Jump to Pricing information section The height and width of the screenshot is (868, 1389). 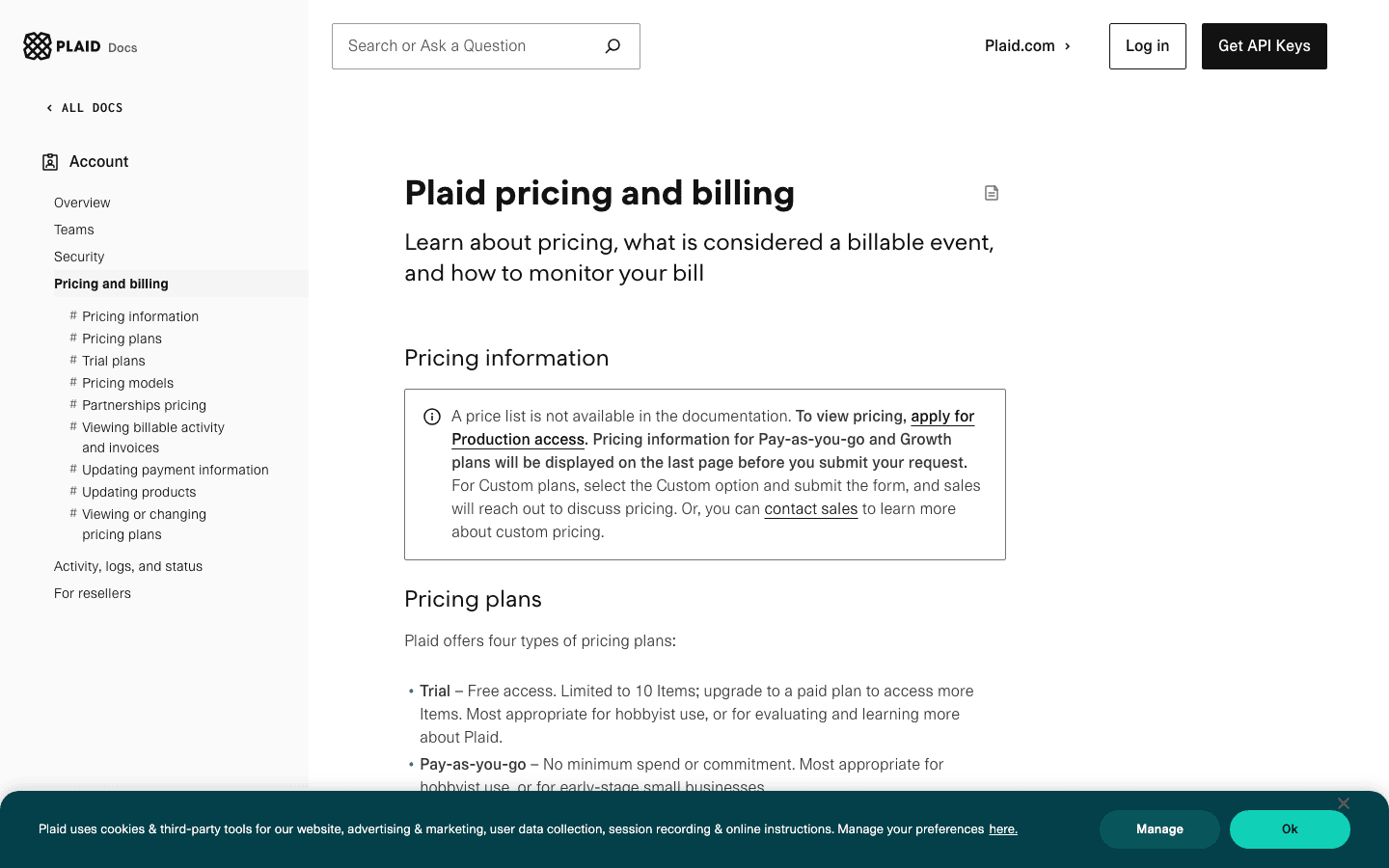pyautogui.click(x=140, y=316)
